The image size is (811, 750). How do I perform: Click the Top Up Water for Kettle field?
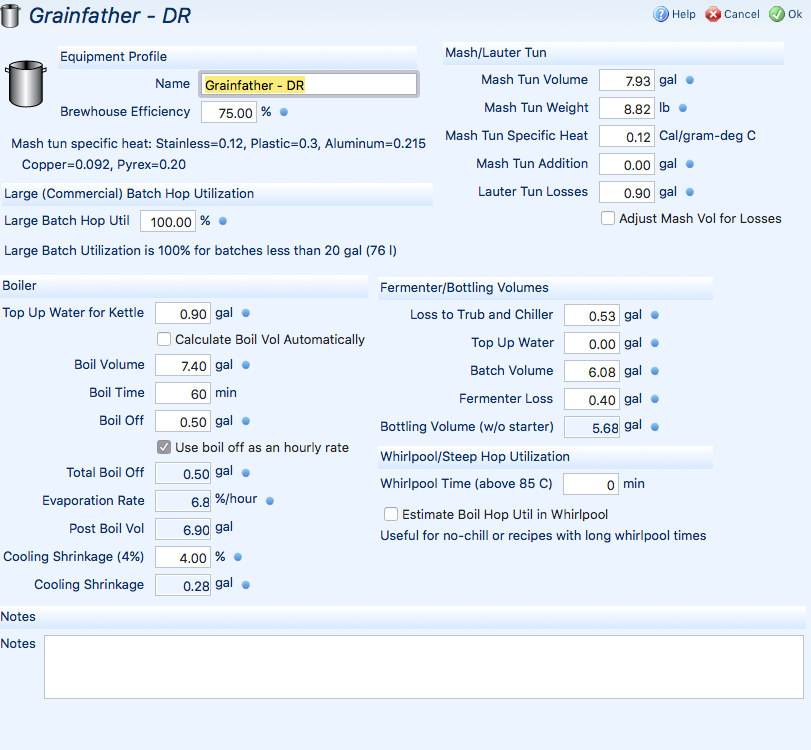(x=183, y=313)
